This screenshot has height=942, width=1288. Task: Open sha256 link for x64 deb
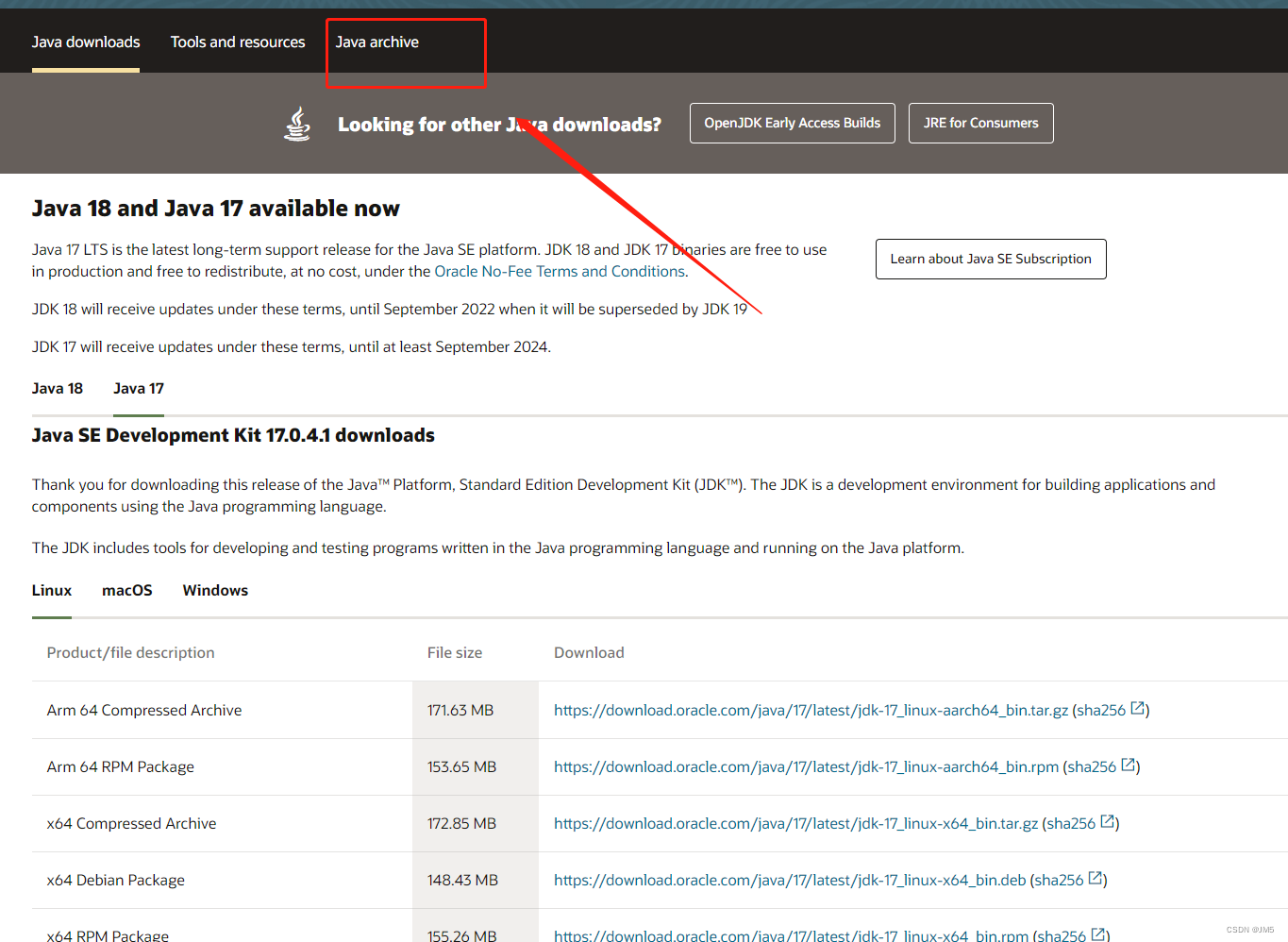click(x=1059, y=881)
